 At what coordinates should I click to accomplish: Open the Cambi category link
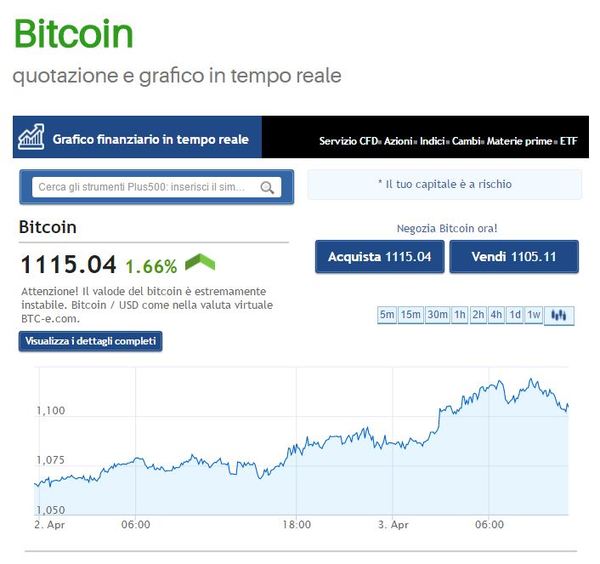[x=466, y=141]
